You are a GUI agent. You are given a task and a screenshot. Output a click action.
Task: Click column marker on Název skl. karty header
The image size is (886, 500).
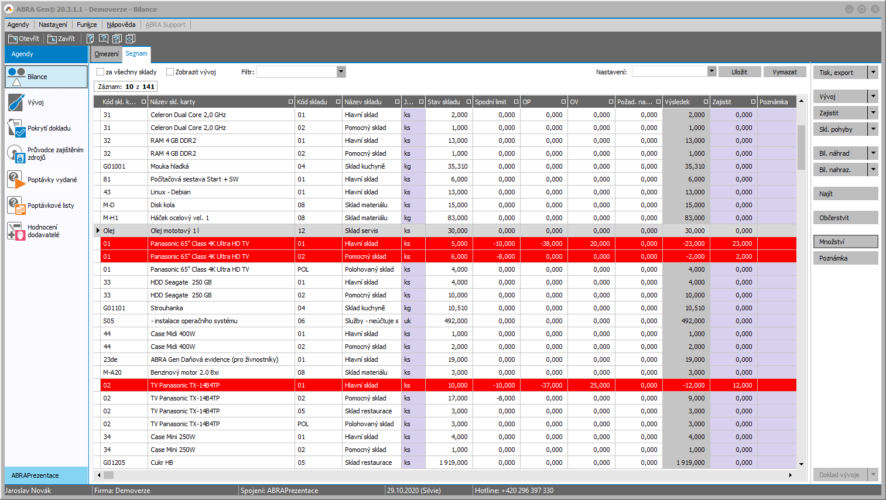coord(290,102)
